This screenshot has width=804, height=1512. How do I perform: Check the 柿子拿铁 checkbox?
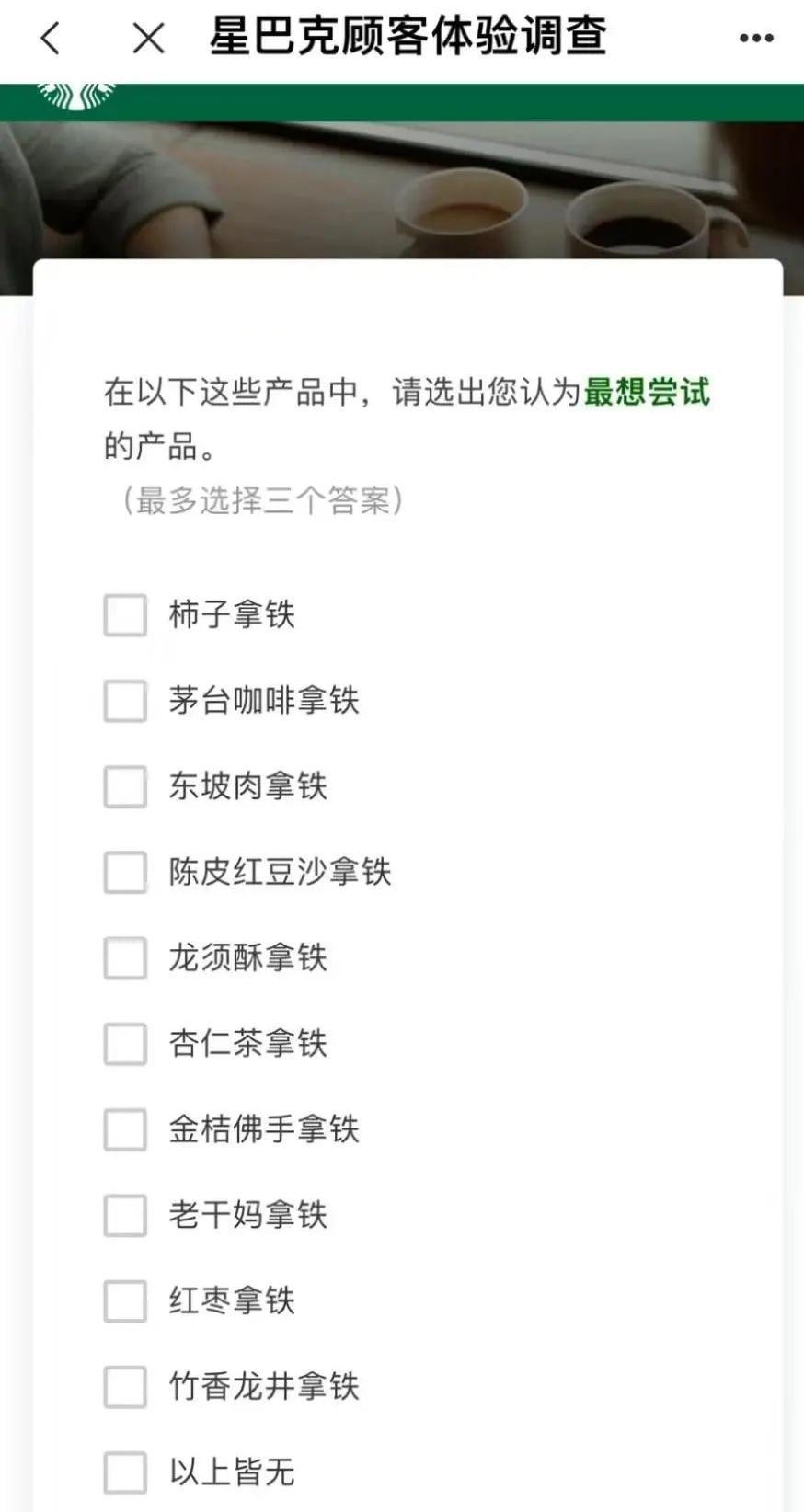pyautogui.click(x=125, y=615)
